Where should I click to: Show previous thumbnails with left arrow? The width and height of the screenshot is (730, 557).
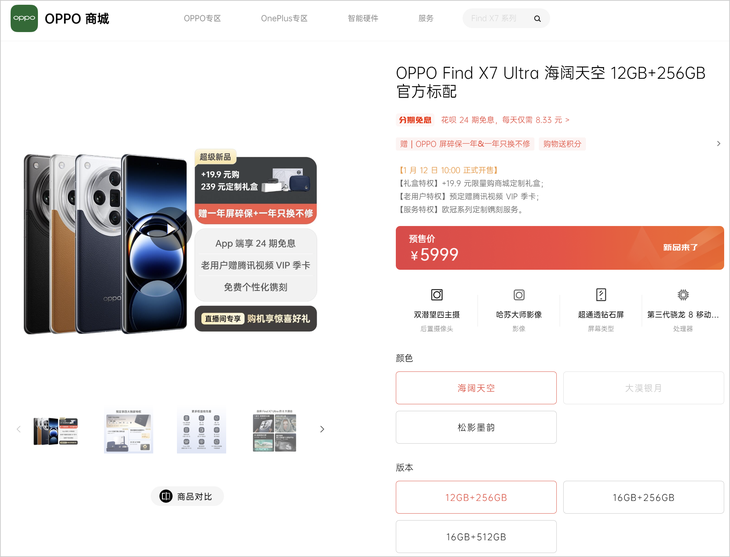click(19, 429)
